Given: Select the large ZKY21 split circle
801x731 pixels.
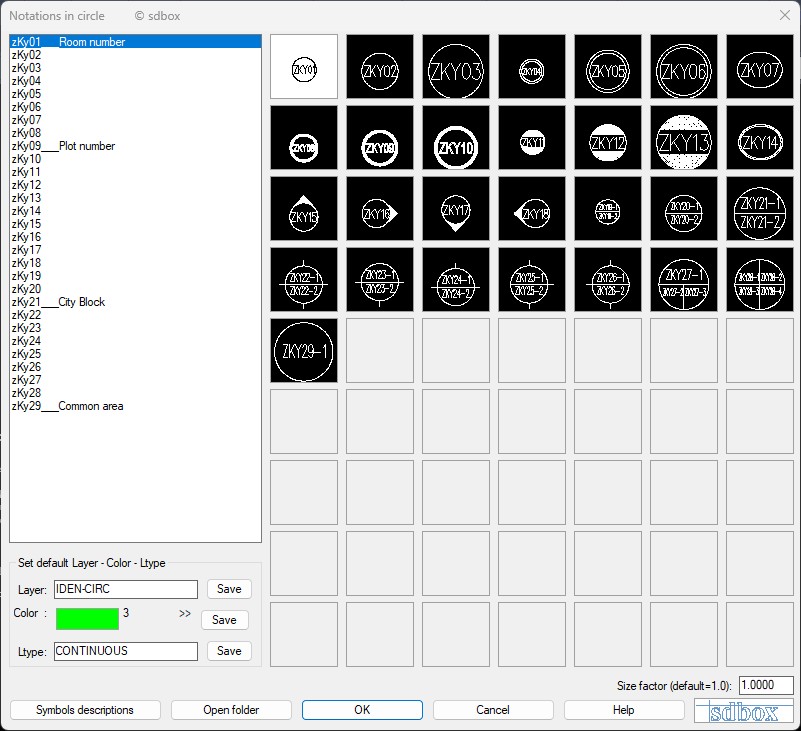Looking at the screenshot, I should click(760, 208).
